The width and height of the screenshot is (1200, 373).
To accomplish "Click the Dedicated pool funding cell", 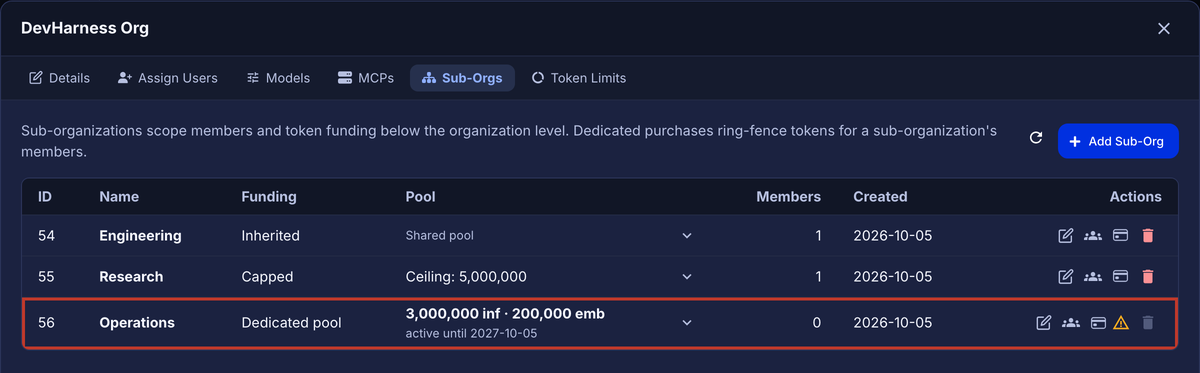I will click(x=291, y=322).
